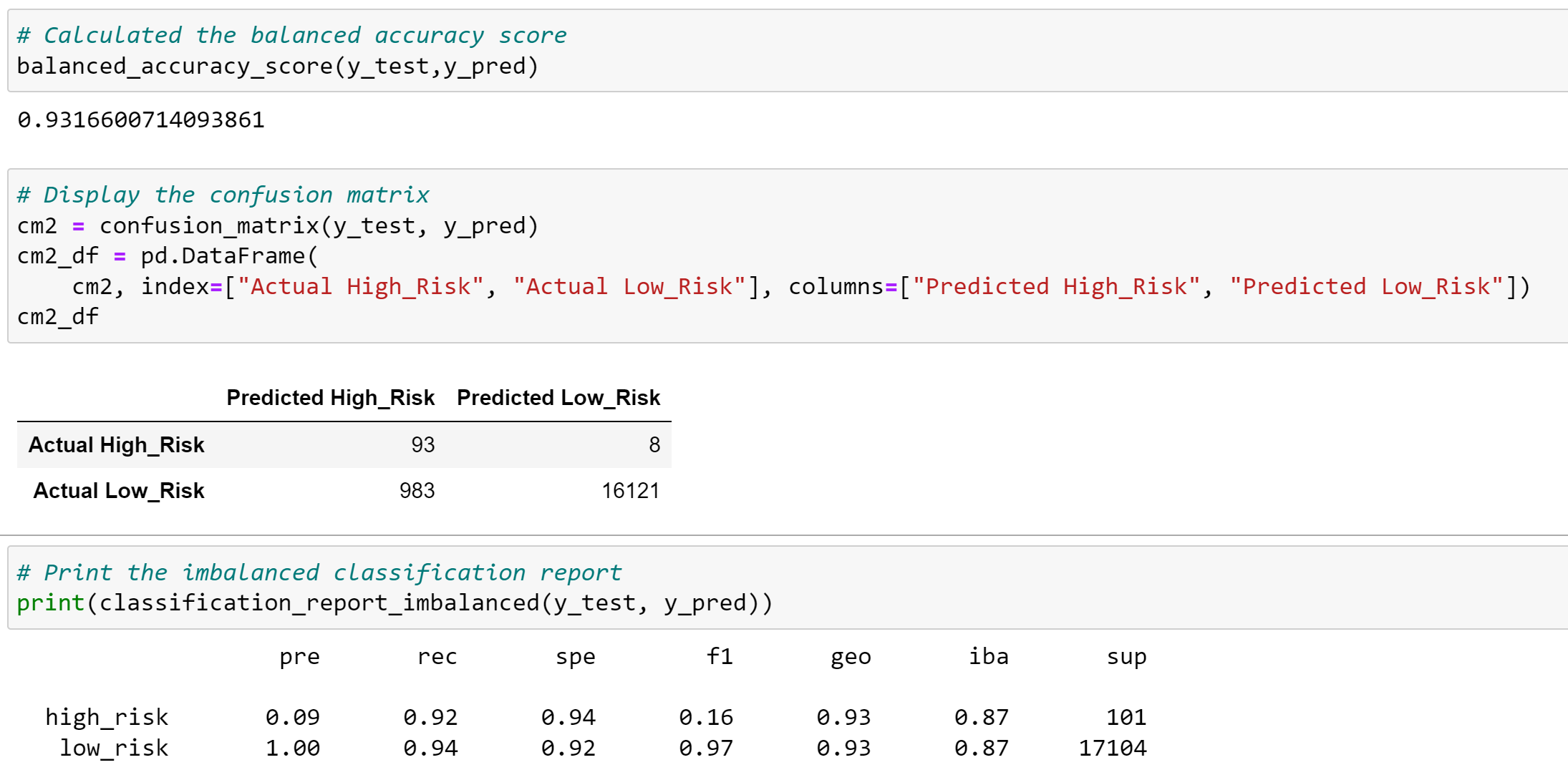The height and width of the screenshot is (780, 1568).
Task: Select the cm2_df variable on last line
Action: pyautogui.click(x=57, y=316)
